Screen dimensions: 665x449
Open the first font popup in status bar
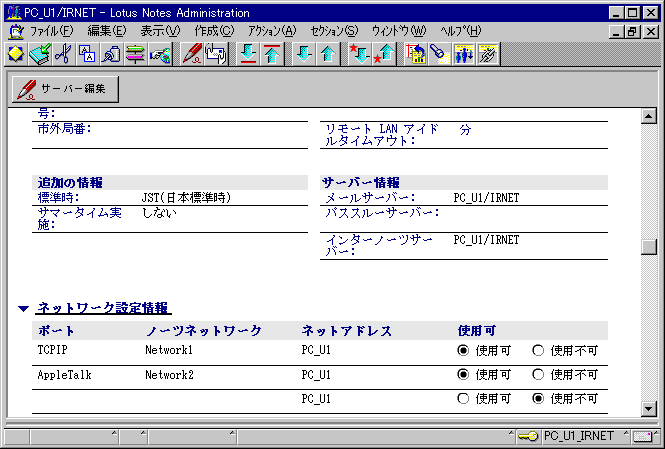point(74,436)
